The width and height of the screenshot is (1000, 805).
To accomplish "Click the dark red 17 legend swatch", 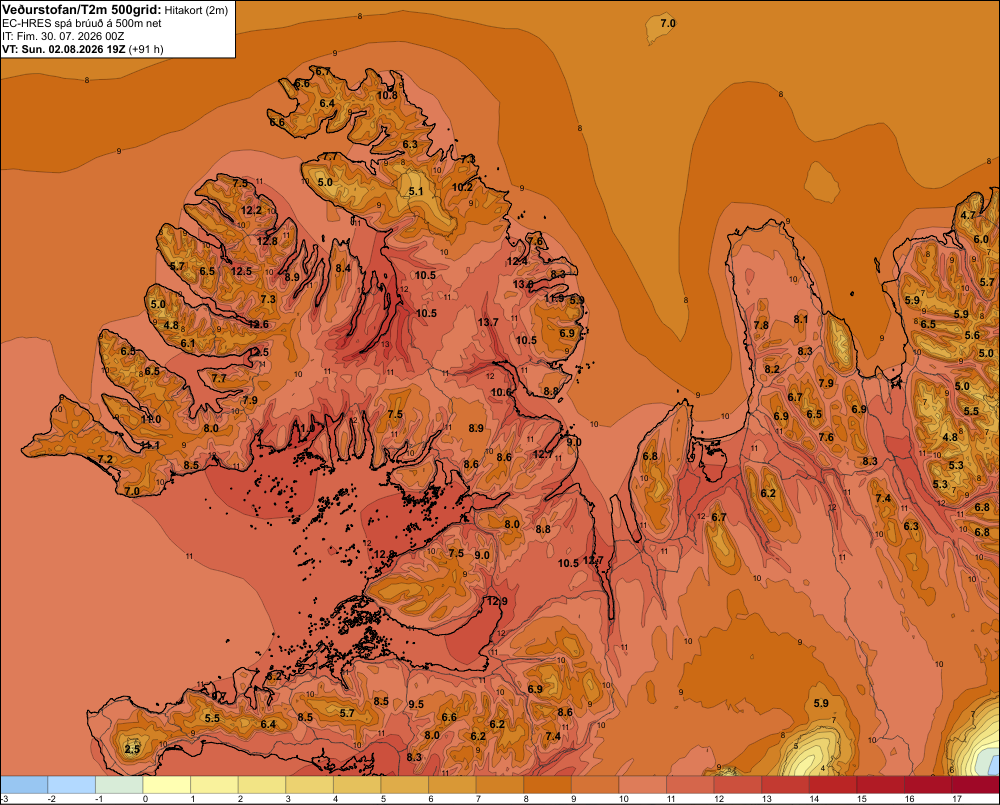I will 976,784.
